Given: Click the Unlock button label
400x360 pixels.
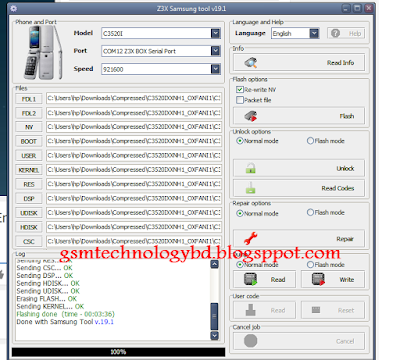Looking at the screenshot, I should pyautogui.click(x=345, y=168).
